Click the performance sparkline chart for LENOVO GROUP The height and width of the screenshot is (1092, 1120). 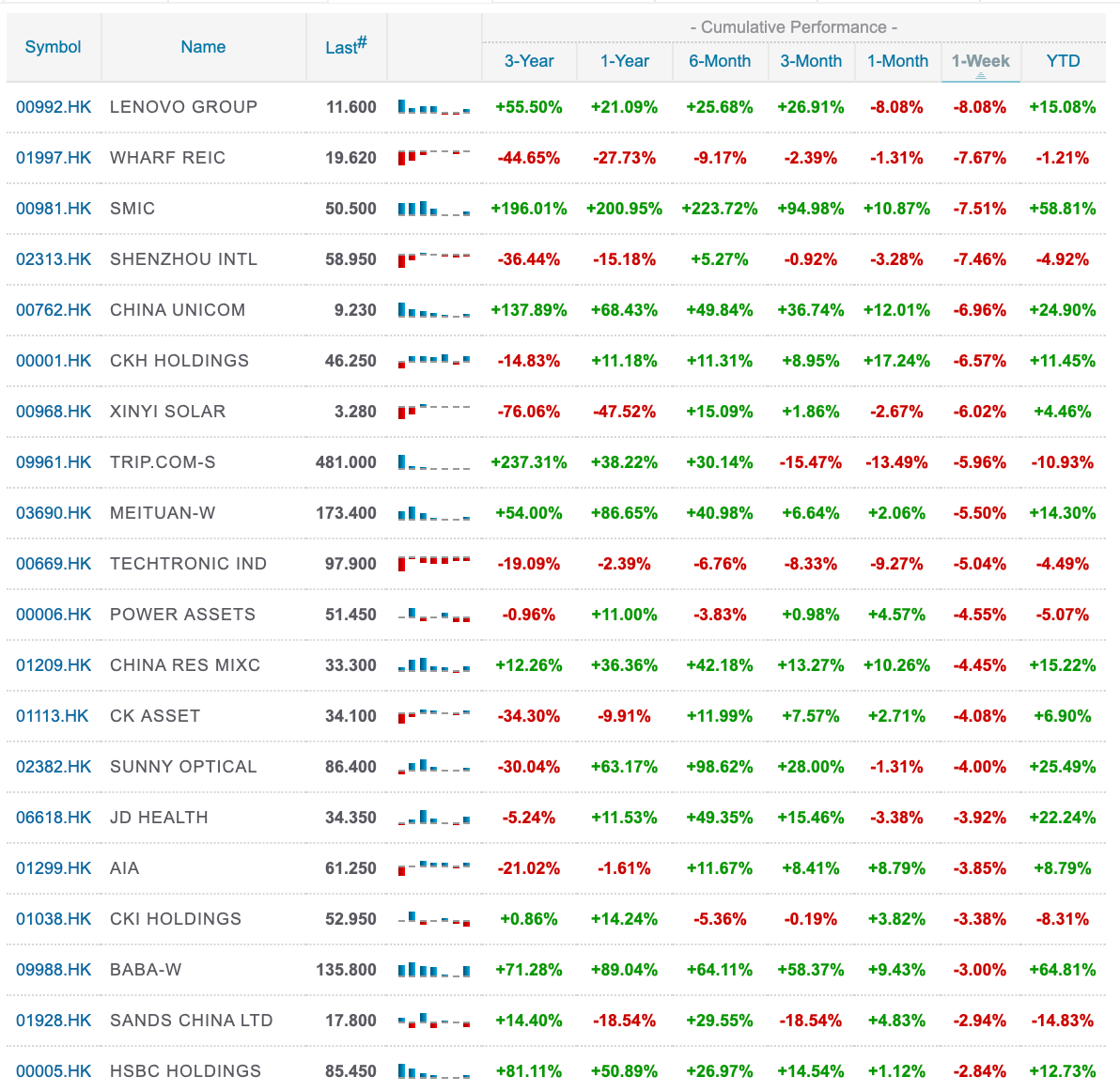point(434,106)
